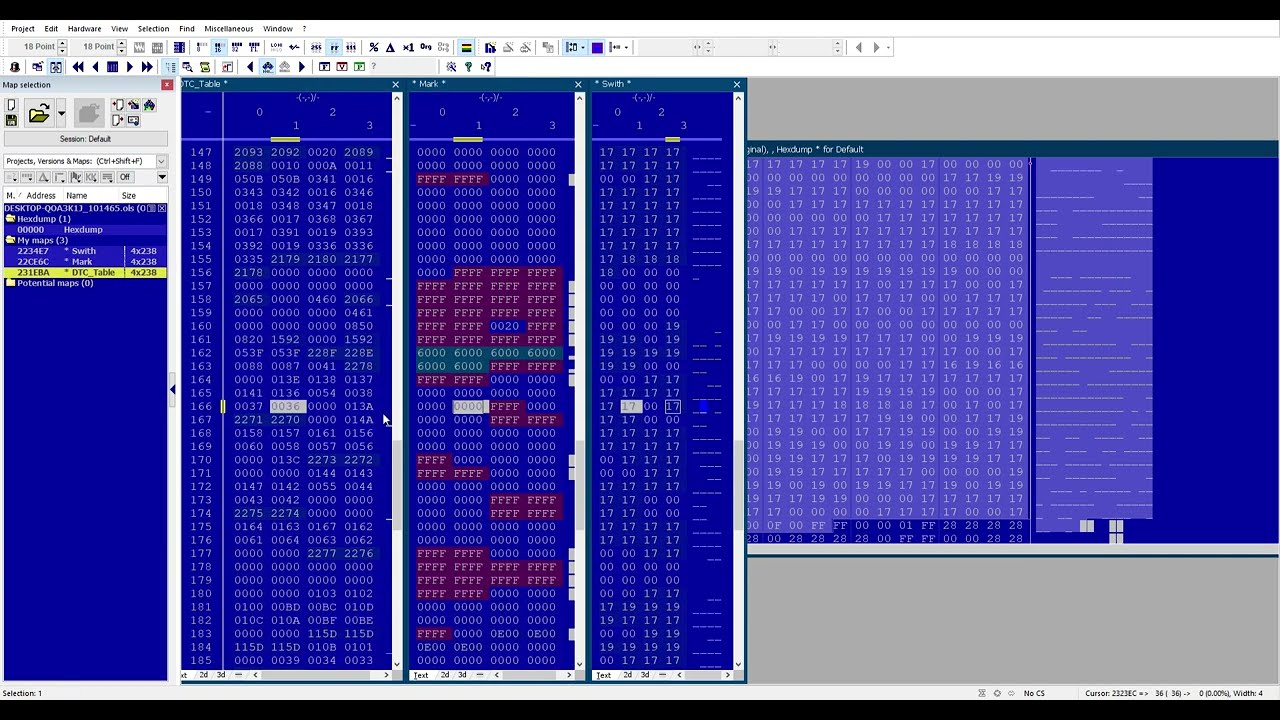This screenshot has height=720, width=1280.
Task: Select the 00000 Hexdump row
Action: click(85, 229)
